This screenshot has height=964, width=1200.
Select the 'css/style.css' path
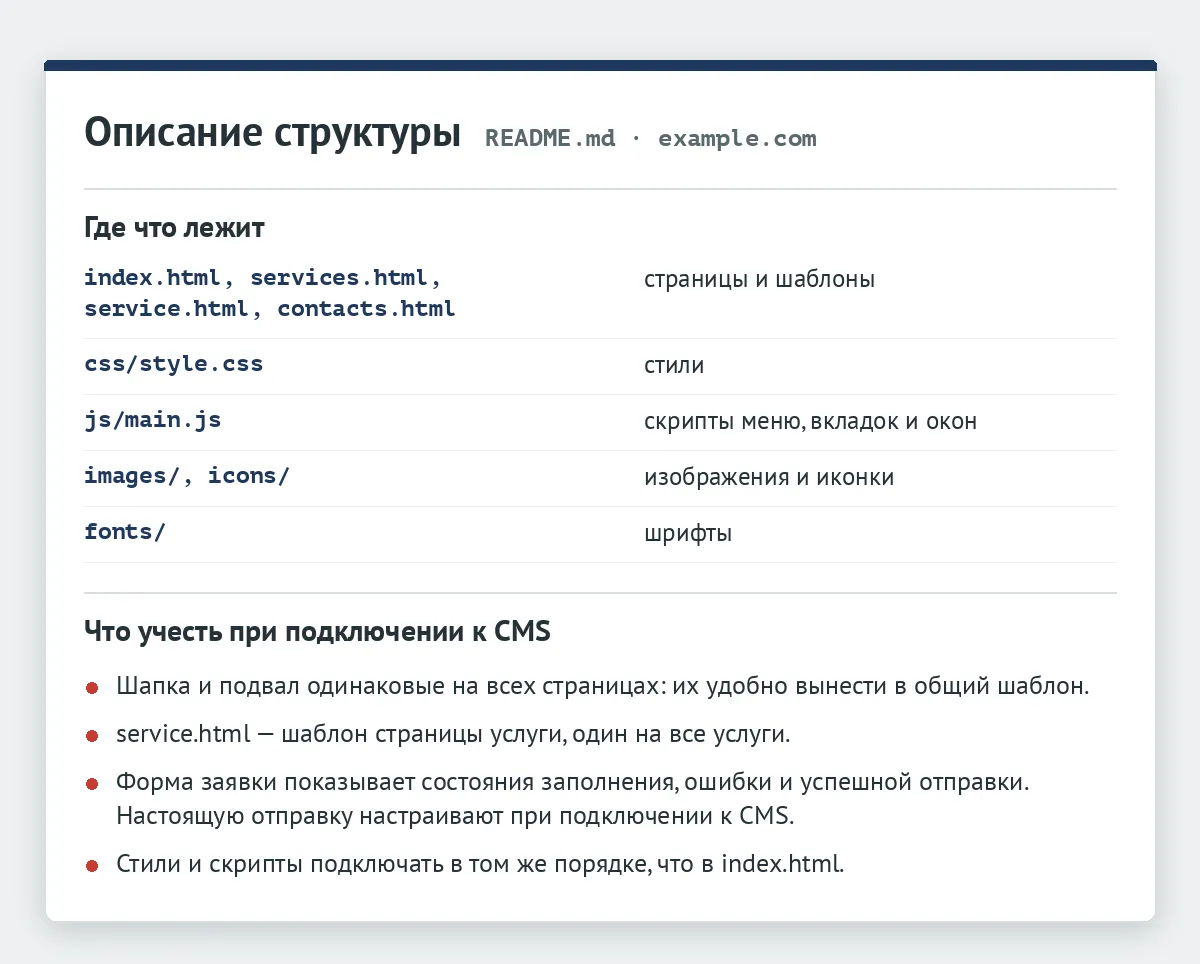(x=174, y=364)
